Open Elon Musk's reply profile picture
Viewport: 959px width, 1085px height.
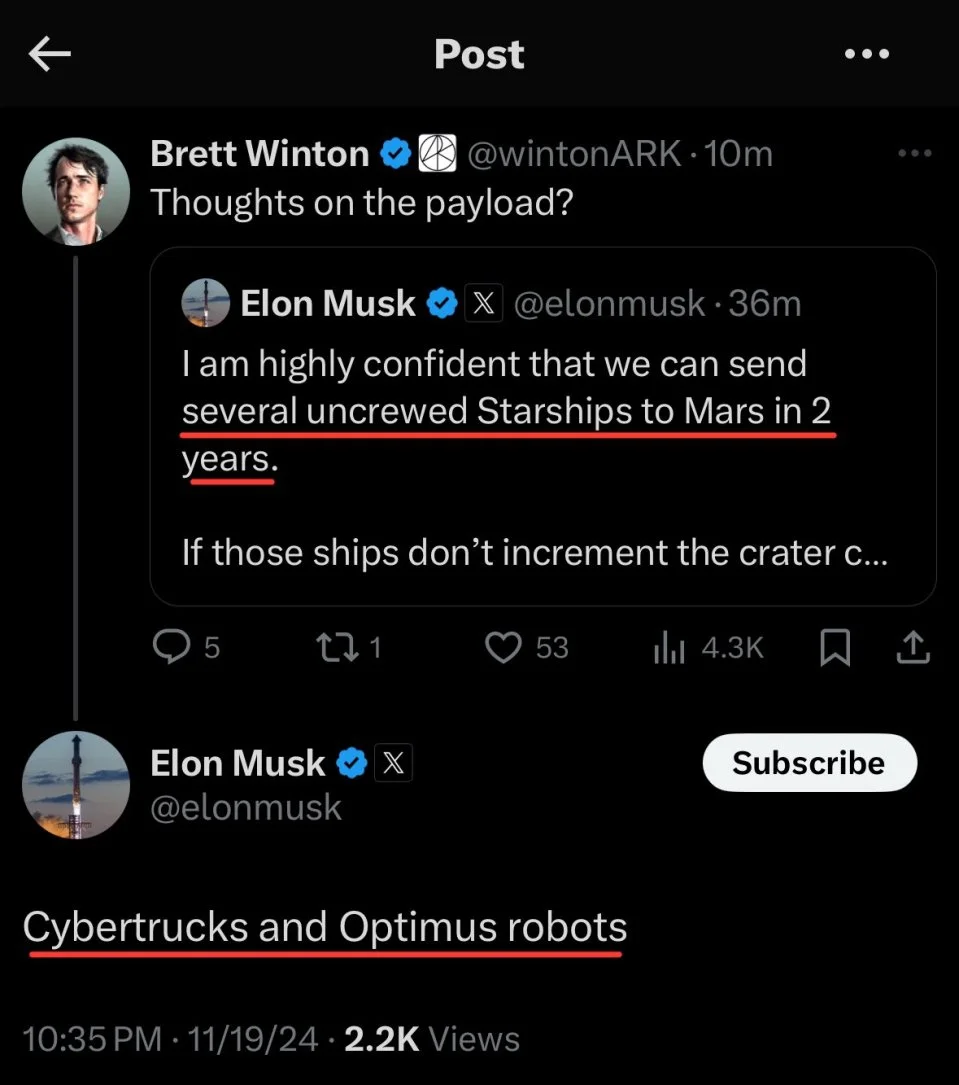[x=76, y=785]
